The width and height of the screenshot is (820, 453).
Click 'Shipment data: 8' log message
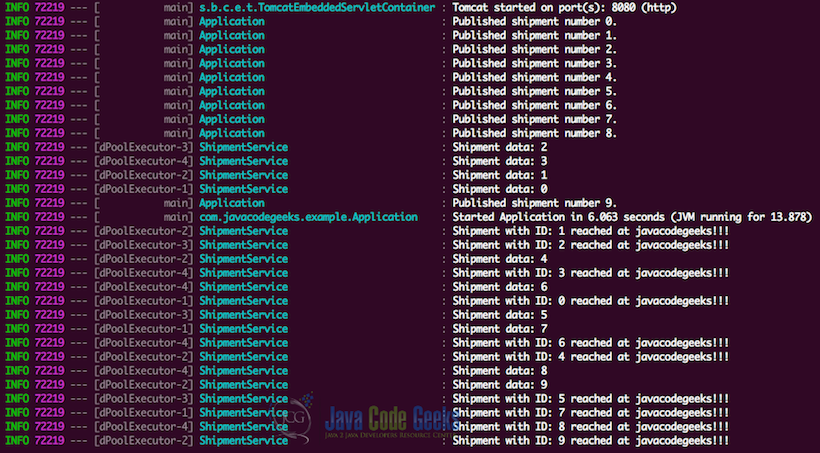click(x=500, y=370)
